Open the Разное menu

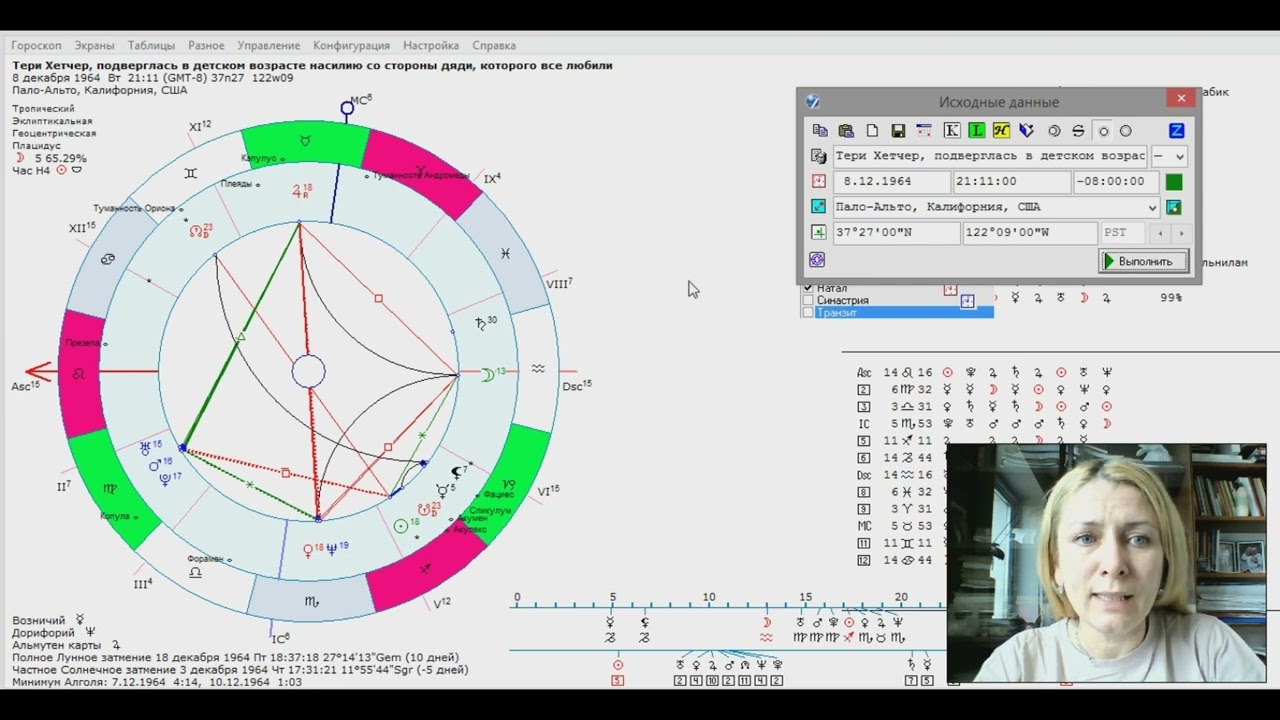(206, 45)
